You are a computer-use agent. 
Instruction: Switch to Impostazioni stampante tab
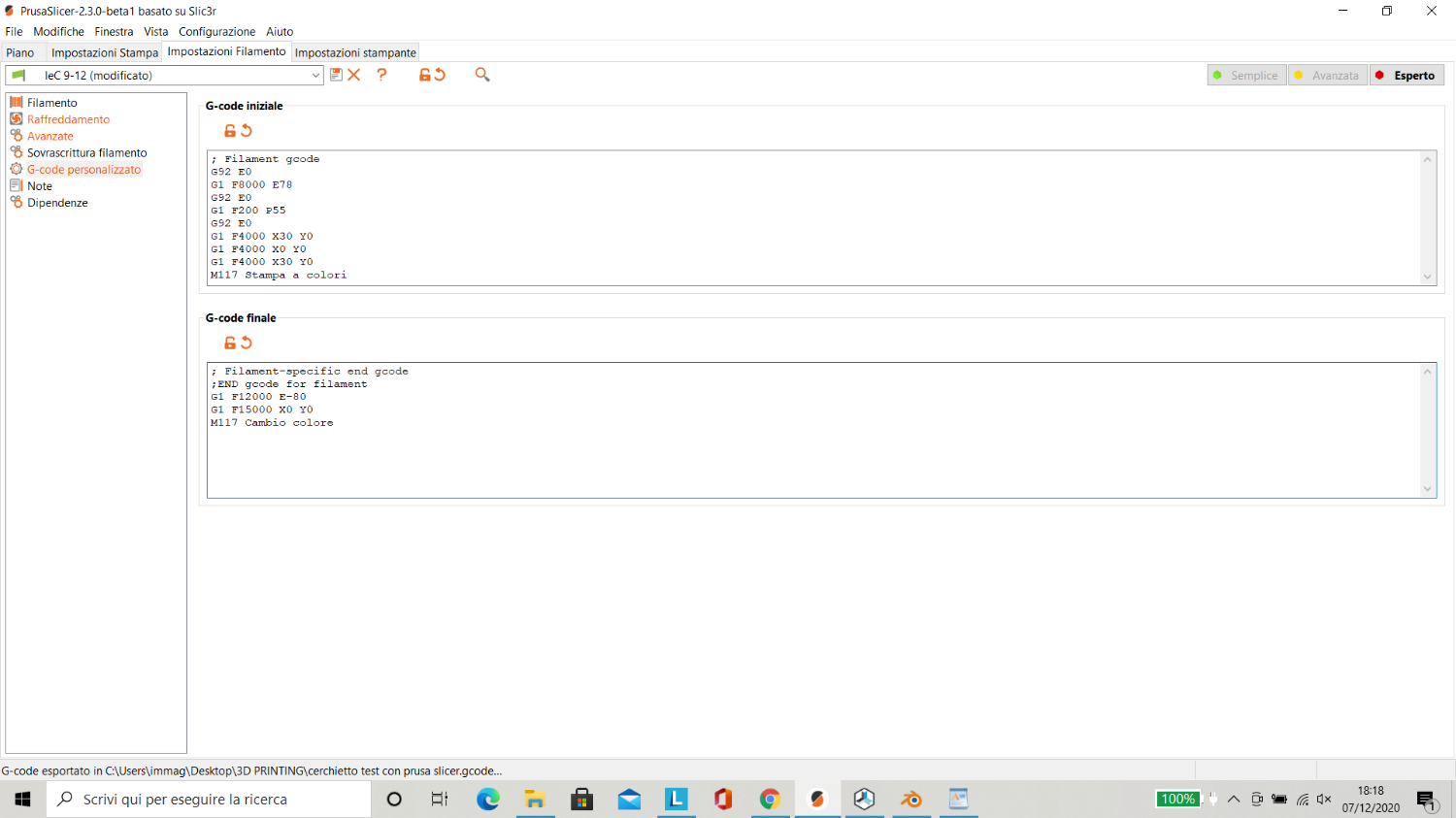pos(355,52)
